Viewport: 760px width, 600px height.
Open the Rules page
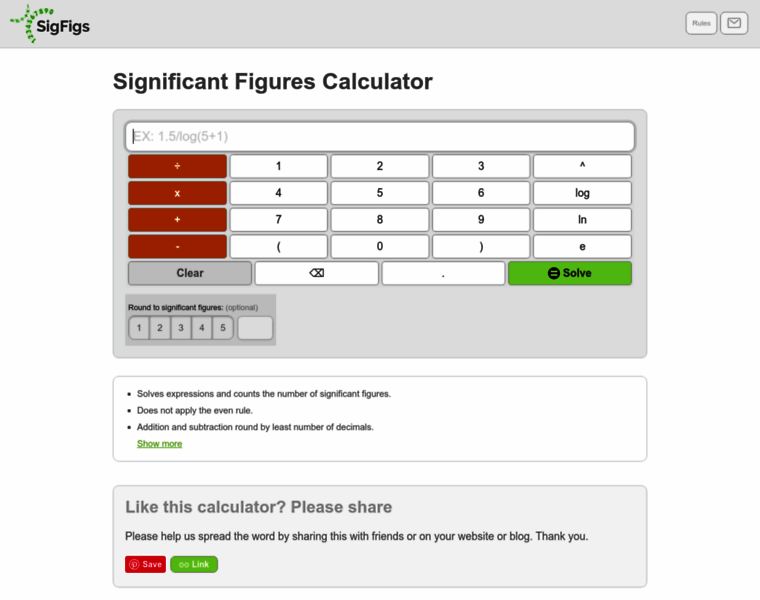701,23
